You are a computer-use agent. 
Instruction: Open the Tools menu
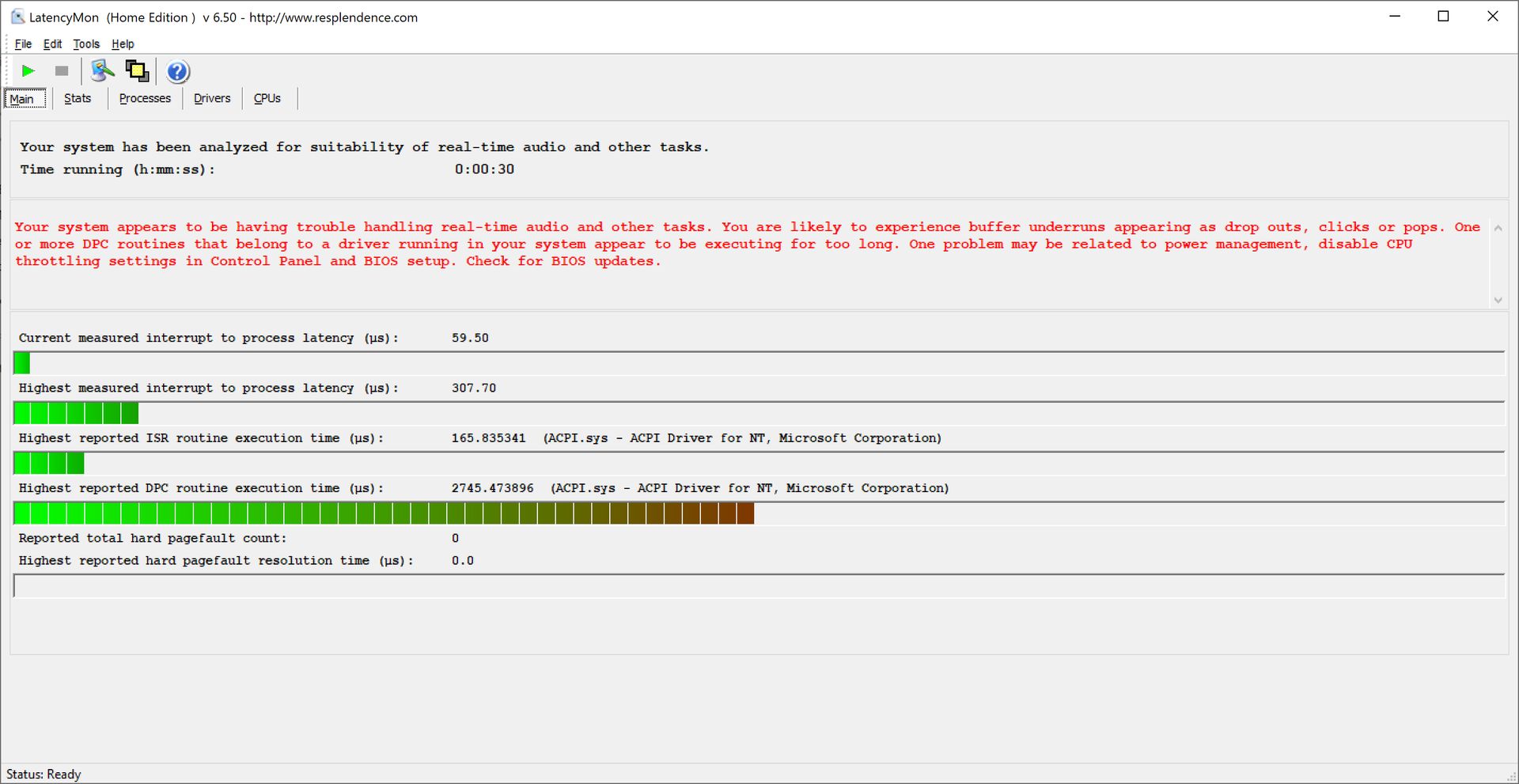86,44
